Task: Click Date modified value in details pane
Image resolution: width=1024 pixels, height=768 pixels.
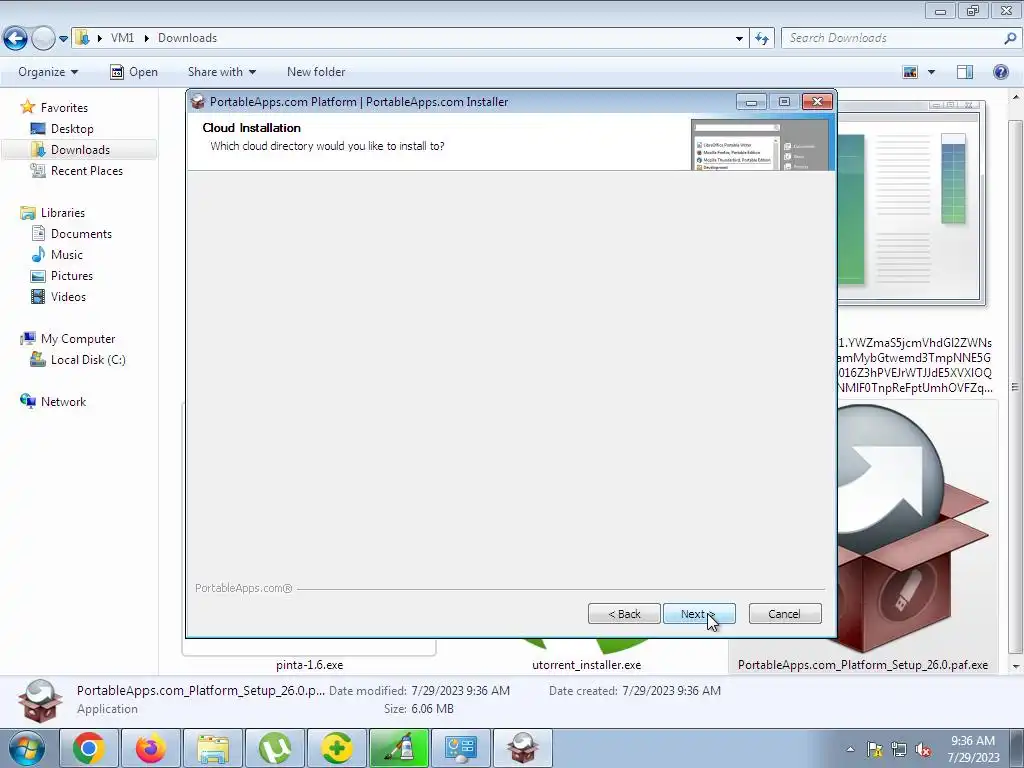Action: [x=460, y=690]
